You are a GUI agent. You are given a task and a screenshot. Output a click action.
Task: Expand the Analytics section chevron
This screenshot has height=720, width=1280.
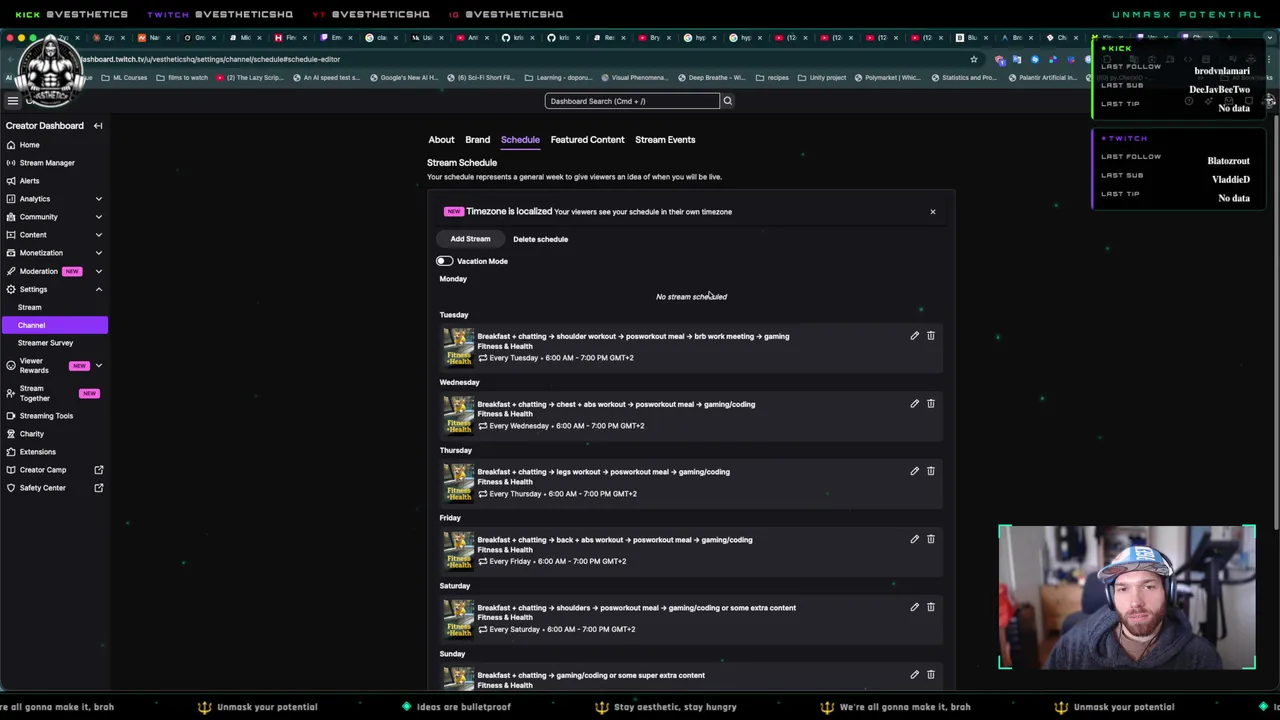[x=98, y=199]
